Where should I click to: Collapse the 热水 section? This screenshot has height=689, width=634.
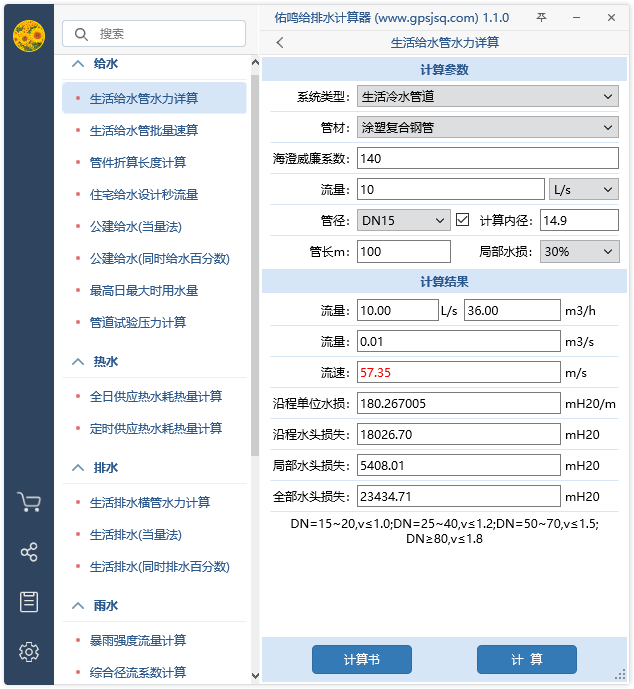click(78, 362)
